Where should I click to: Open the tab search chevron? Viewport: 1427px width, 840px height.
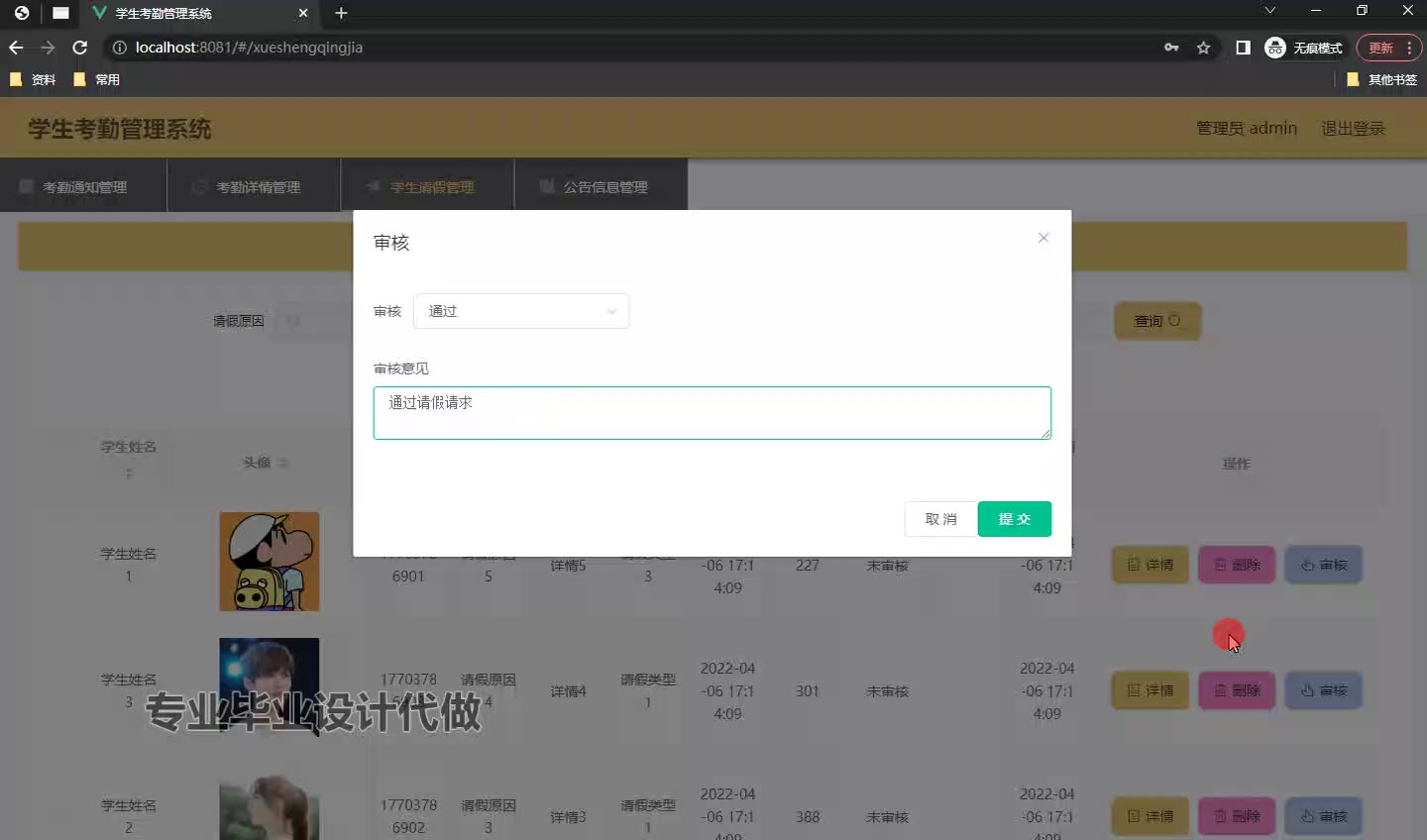click(1269, 10)
